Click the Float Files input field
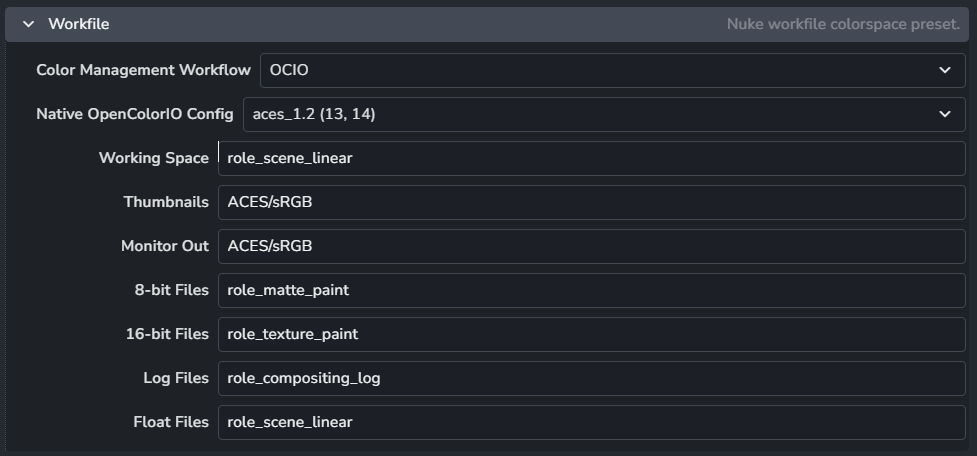Viewport: 977px width, 456px height. pos(591,422)
